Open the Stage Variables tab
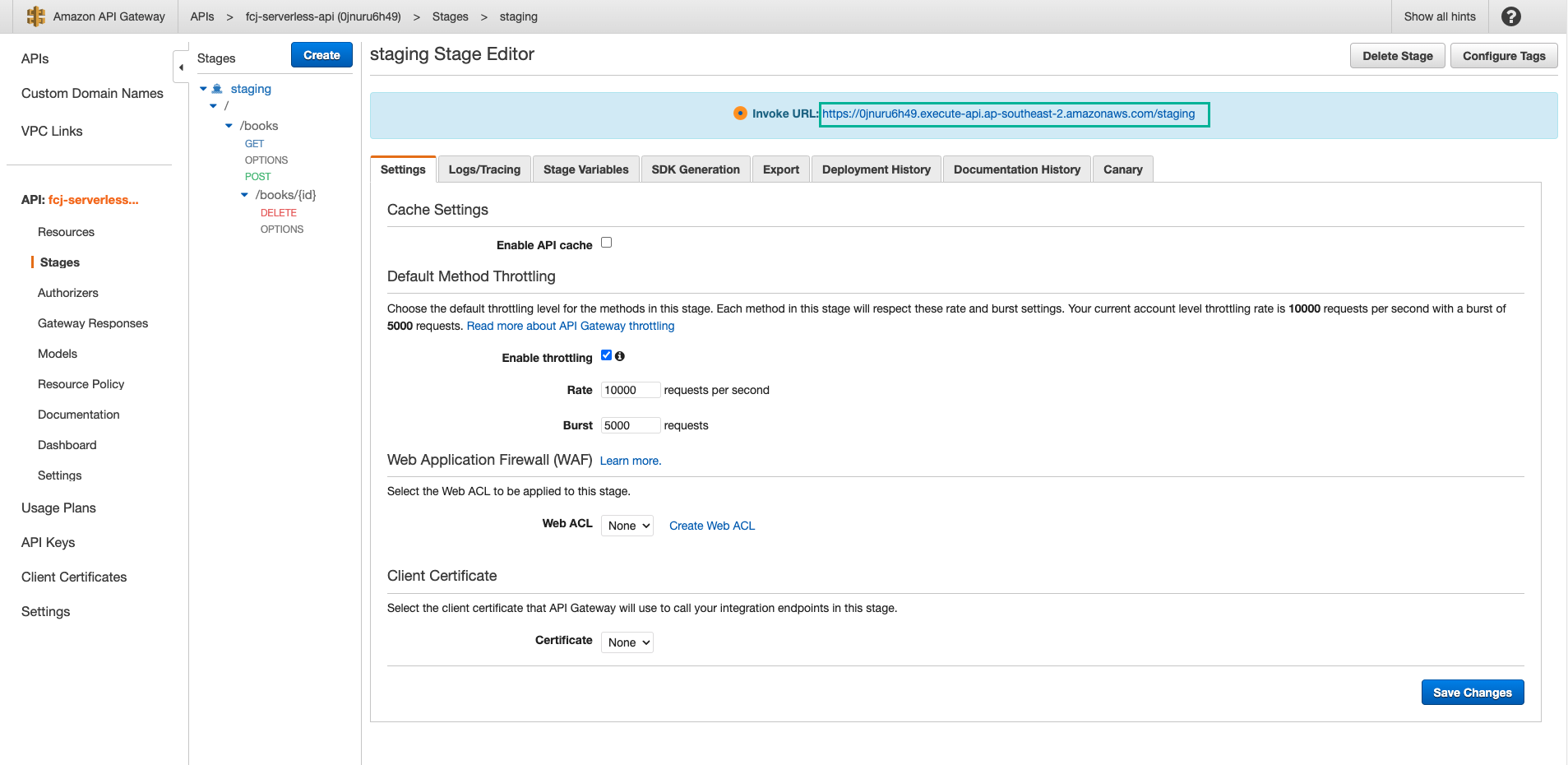The image size is (1568, 765). coord(585,169)
